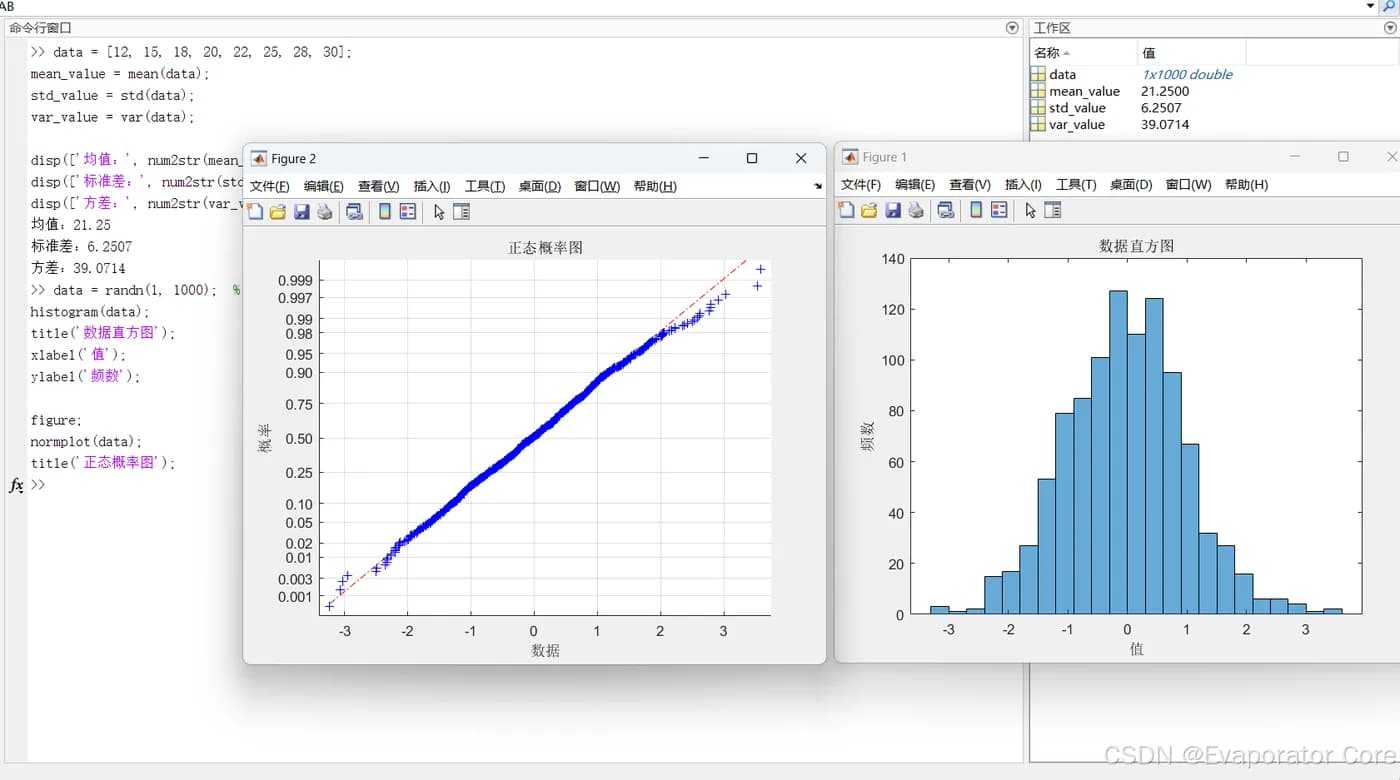Click value 39.0714 in workspace

point(1165,125)
